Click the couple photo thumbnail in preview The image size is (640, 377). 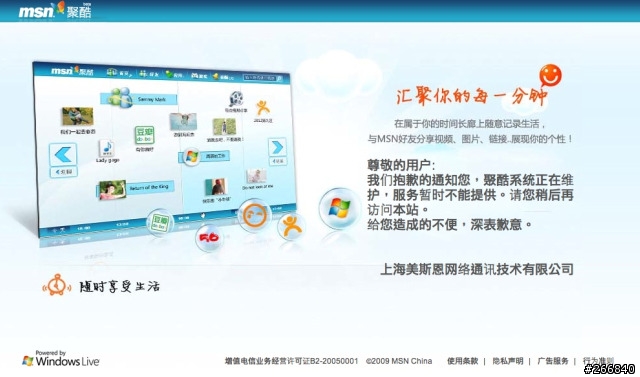click(77, 117)
